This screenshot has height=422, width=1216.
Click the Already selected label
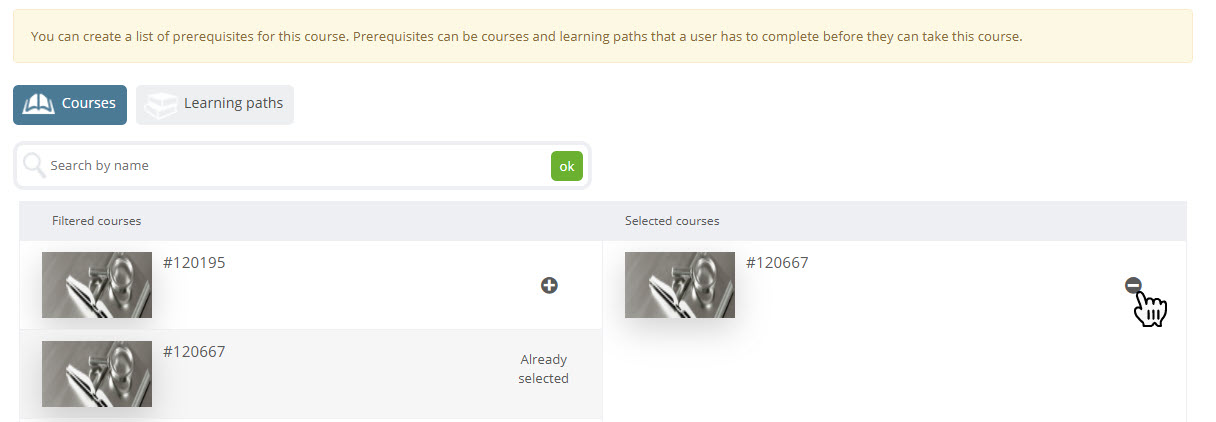coord(543,369)
